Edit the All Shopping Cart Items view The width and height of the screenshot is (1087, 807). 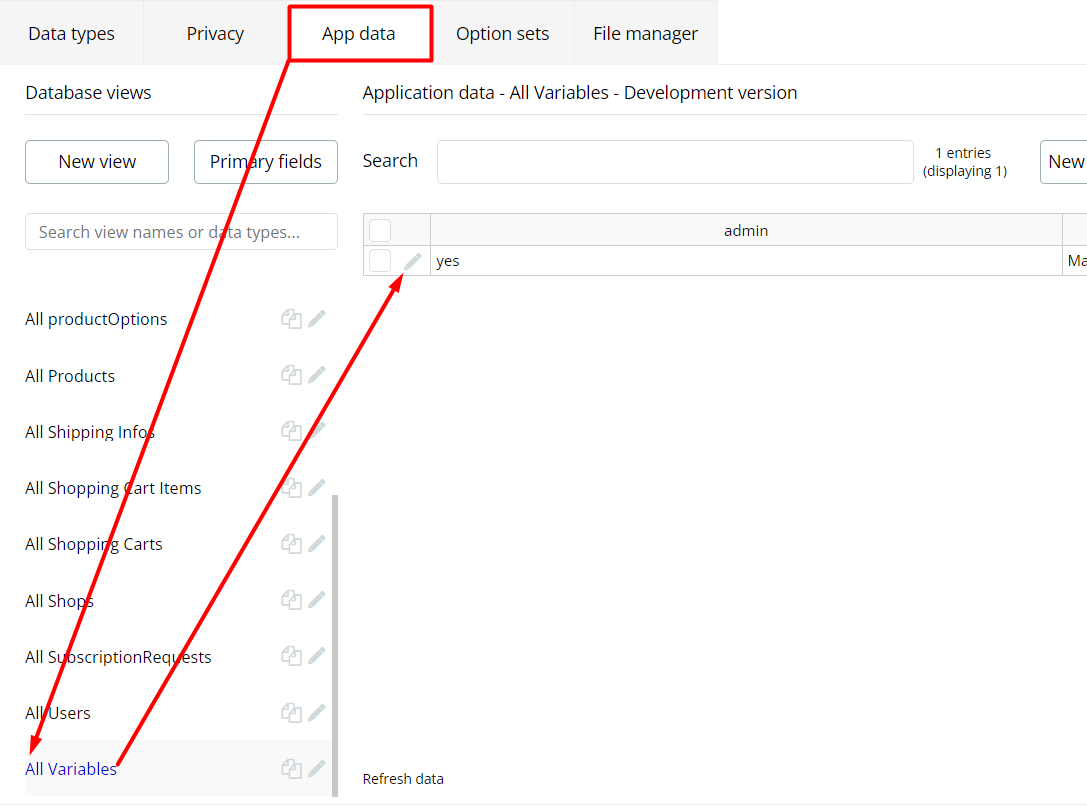(317, 487)
